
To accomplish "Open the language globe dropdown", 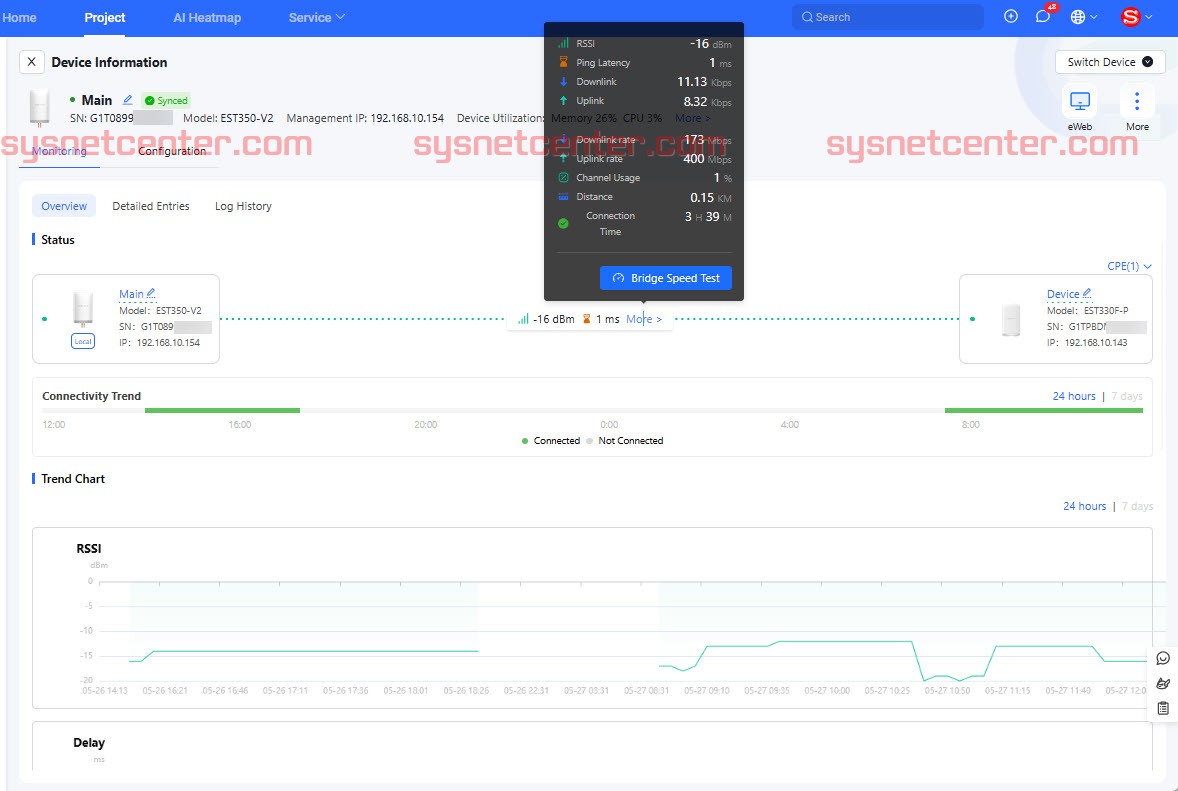I will tap(1083, 17).
